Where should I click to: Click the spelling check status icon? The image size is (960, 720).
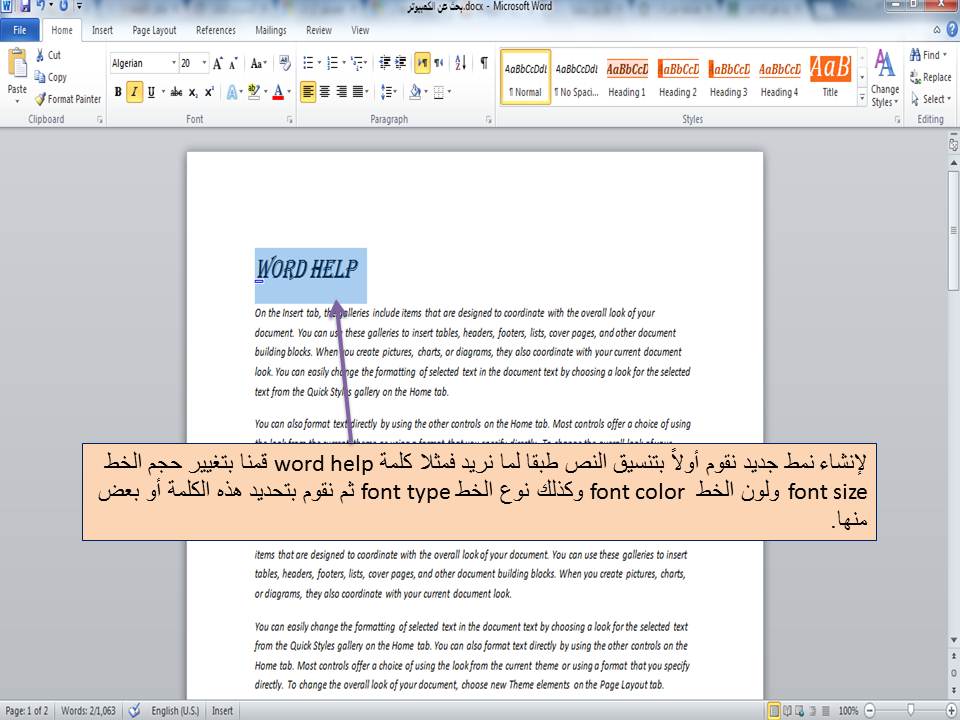[134, 711]
